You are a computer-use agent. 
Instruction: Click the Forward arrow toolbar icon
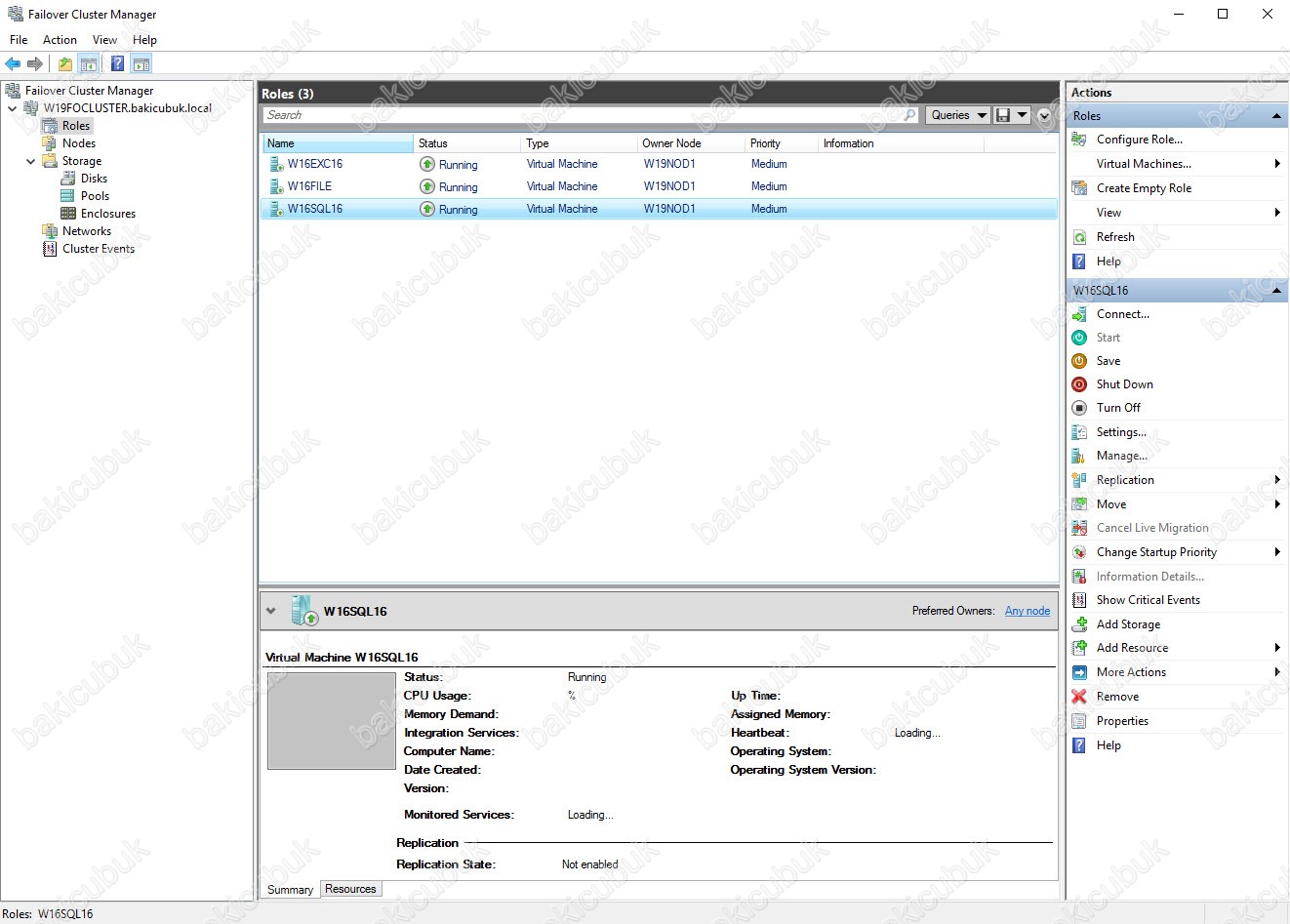tap(35, 64)
